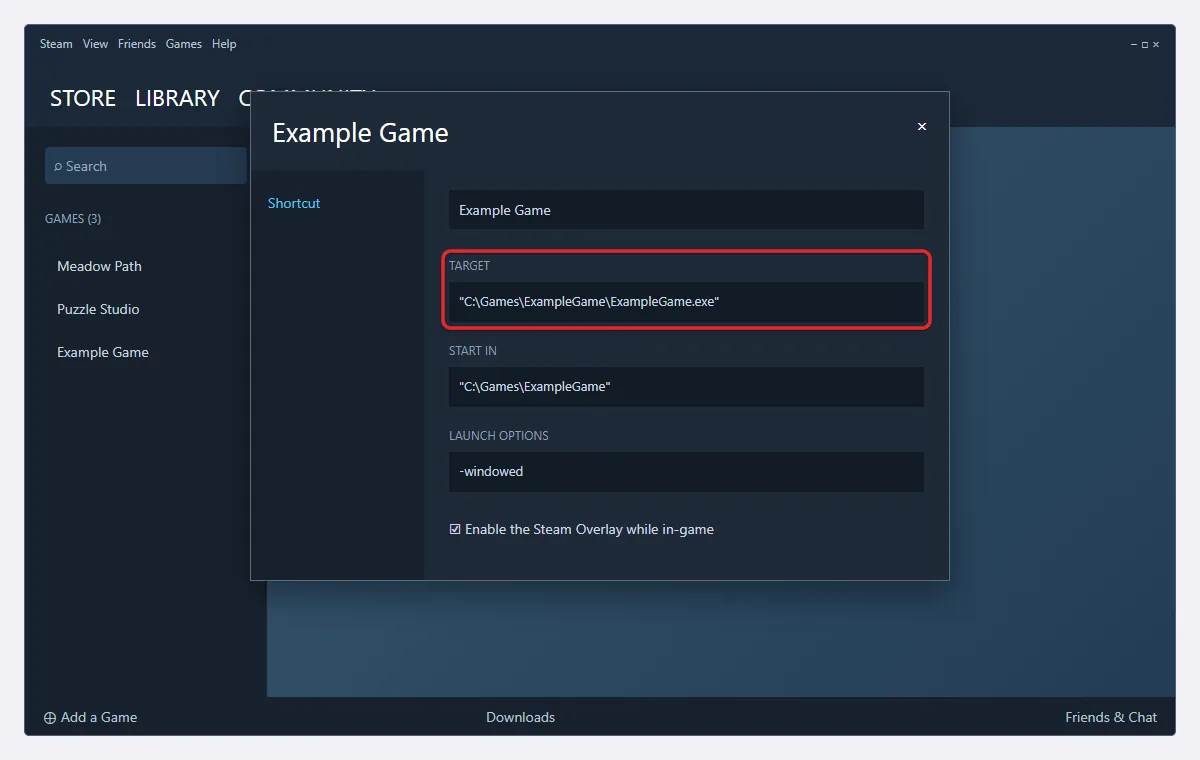Viewport: 1200px width, 760px height.
Task: Open the Steam menu
Action: (x=56, y=44)
